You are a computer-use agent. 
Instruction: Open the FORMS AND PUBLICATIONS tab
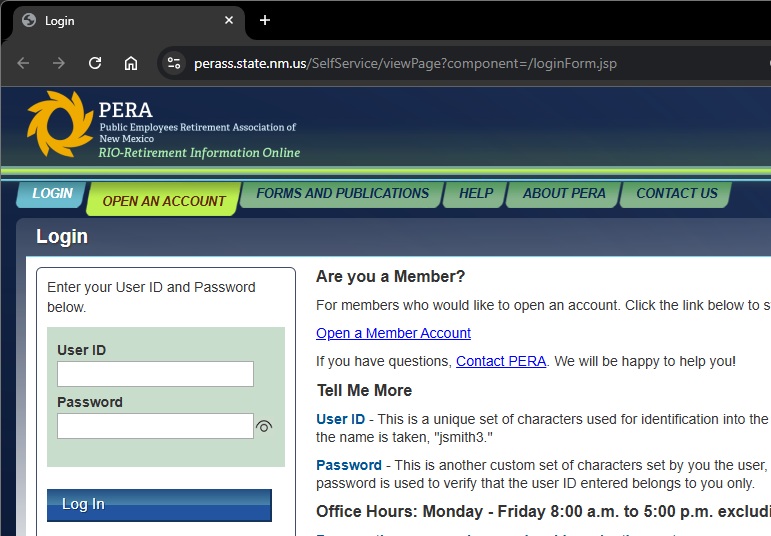click(x=342, y=194)
